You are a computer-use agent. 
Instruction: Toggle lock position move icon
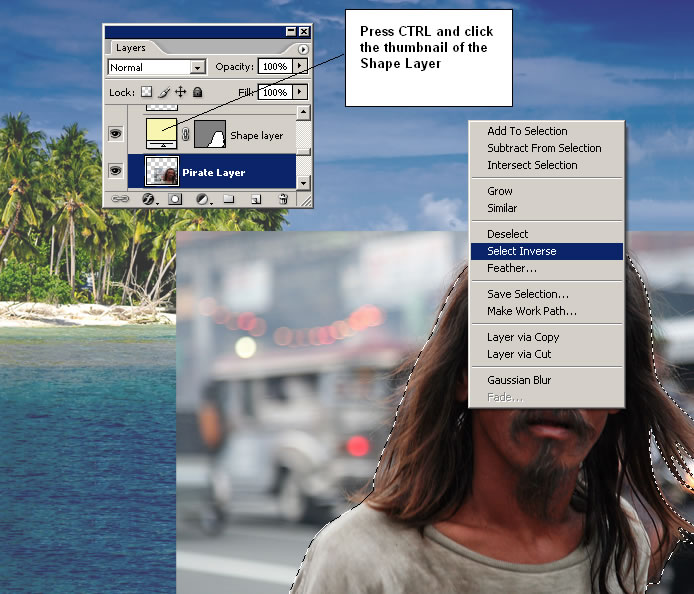(181, 92)
